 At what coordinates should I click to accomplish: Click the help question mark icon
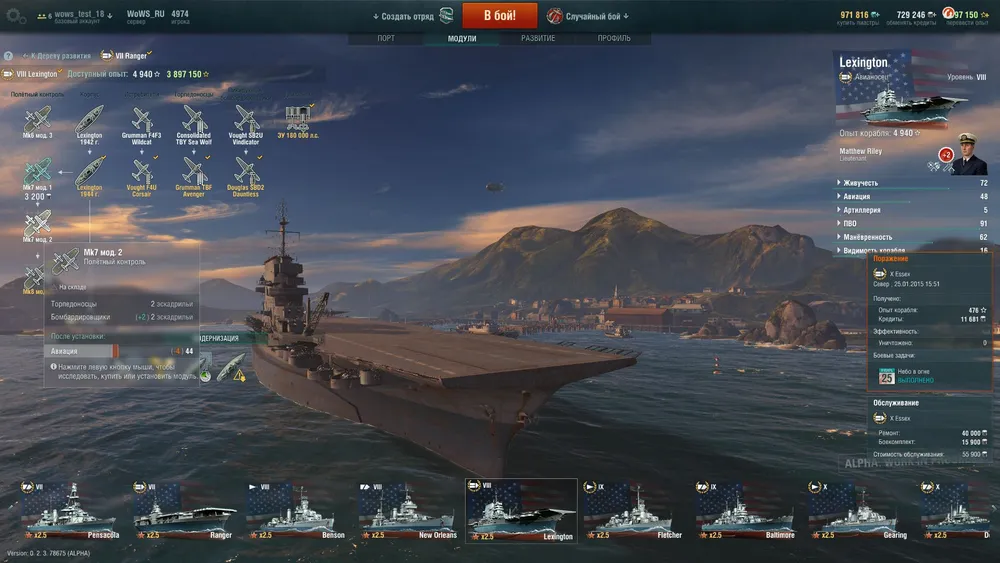click(x=8, y=56)
